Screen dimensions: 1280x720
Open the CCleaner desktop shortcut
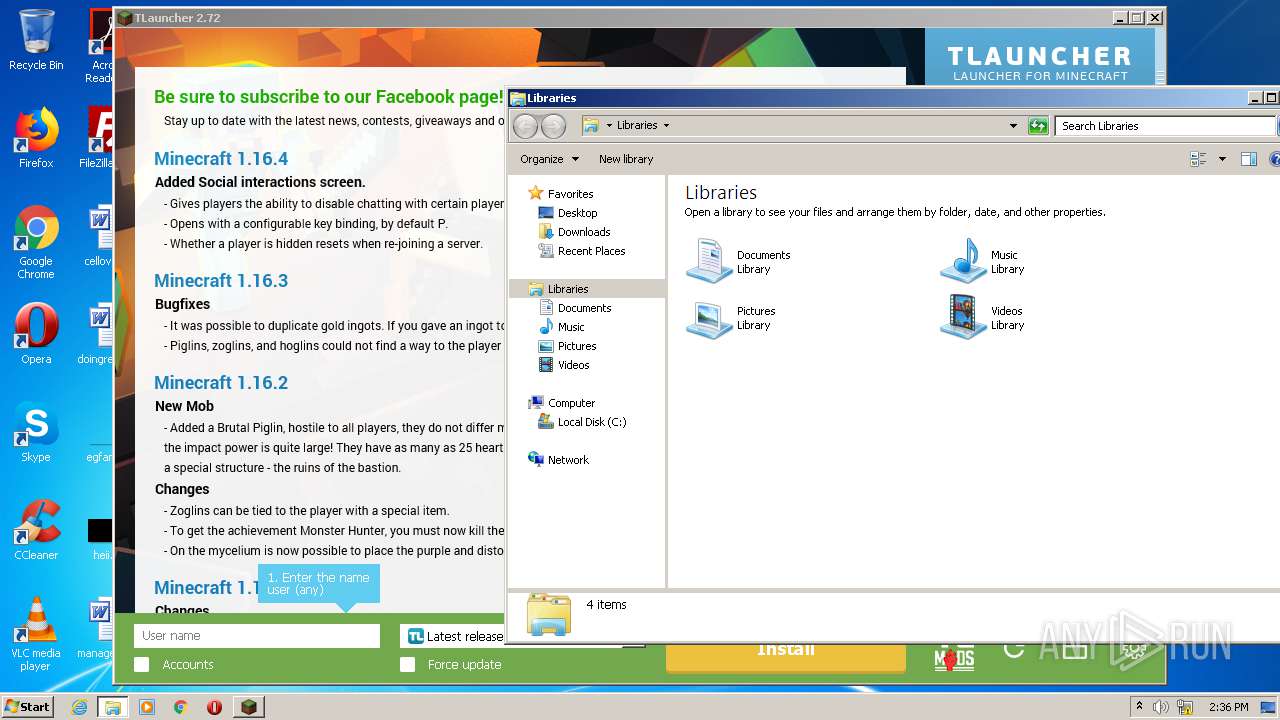36,530
